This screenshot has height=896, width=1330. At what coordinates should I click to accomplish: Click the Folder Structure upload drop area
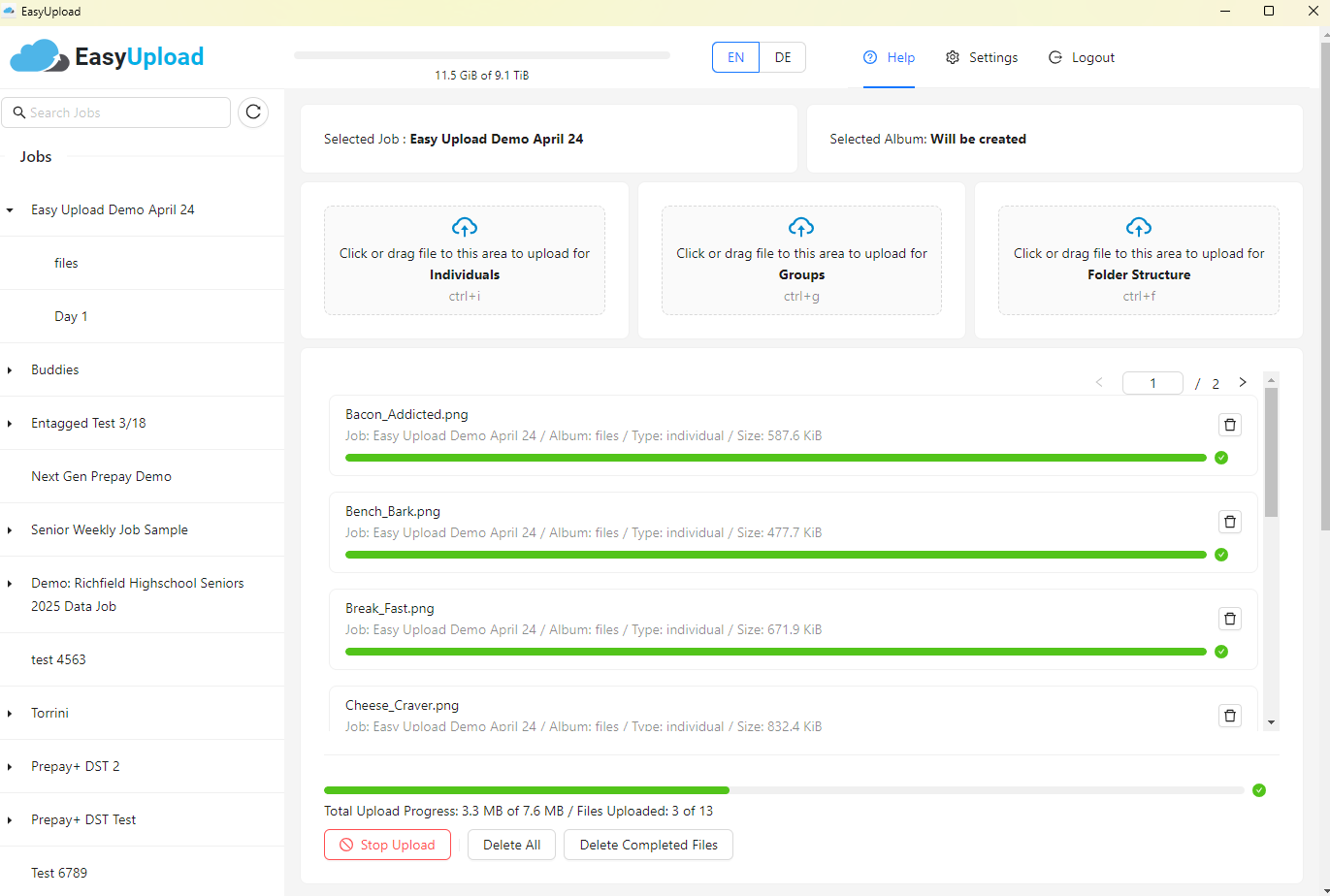1139,260
